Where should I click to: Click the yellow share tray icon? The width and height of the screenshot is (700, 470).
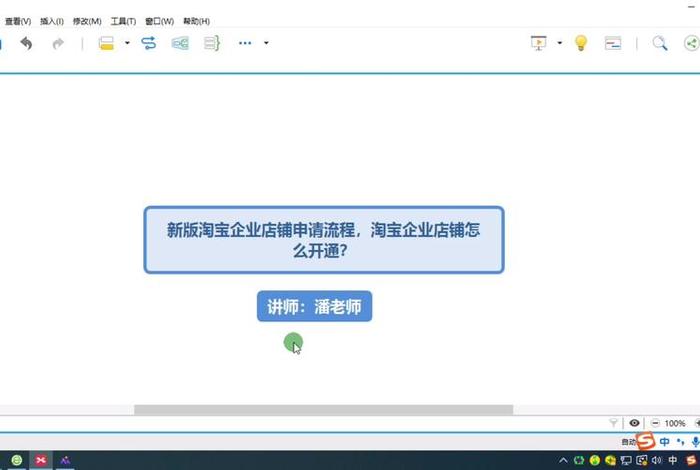pos(610,460)
